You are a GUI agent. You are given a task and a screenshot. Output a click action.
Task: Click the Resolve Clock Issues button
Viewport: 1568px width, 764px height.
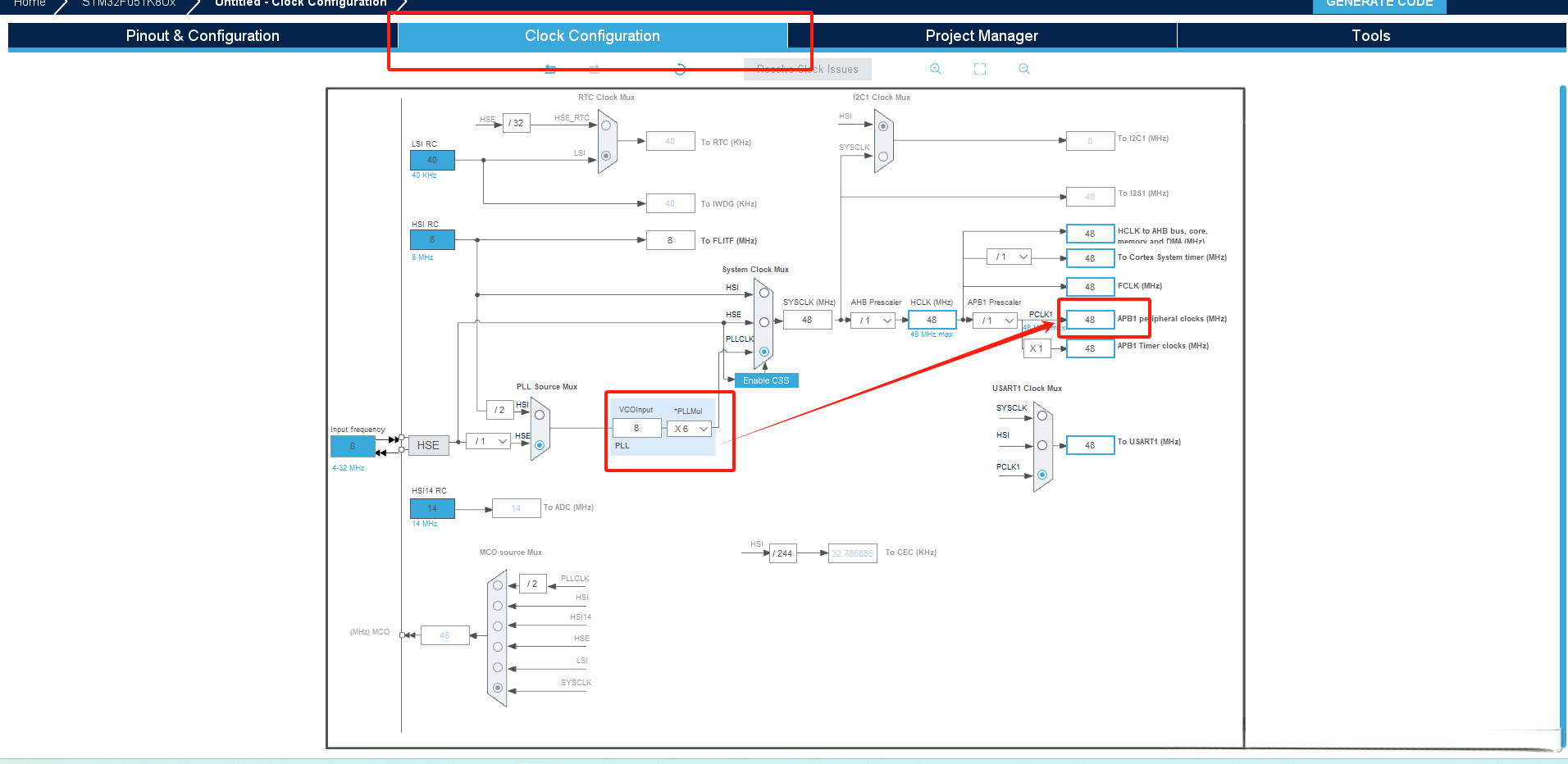(807, 70)
